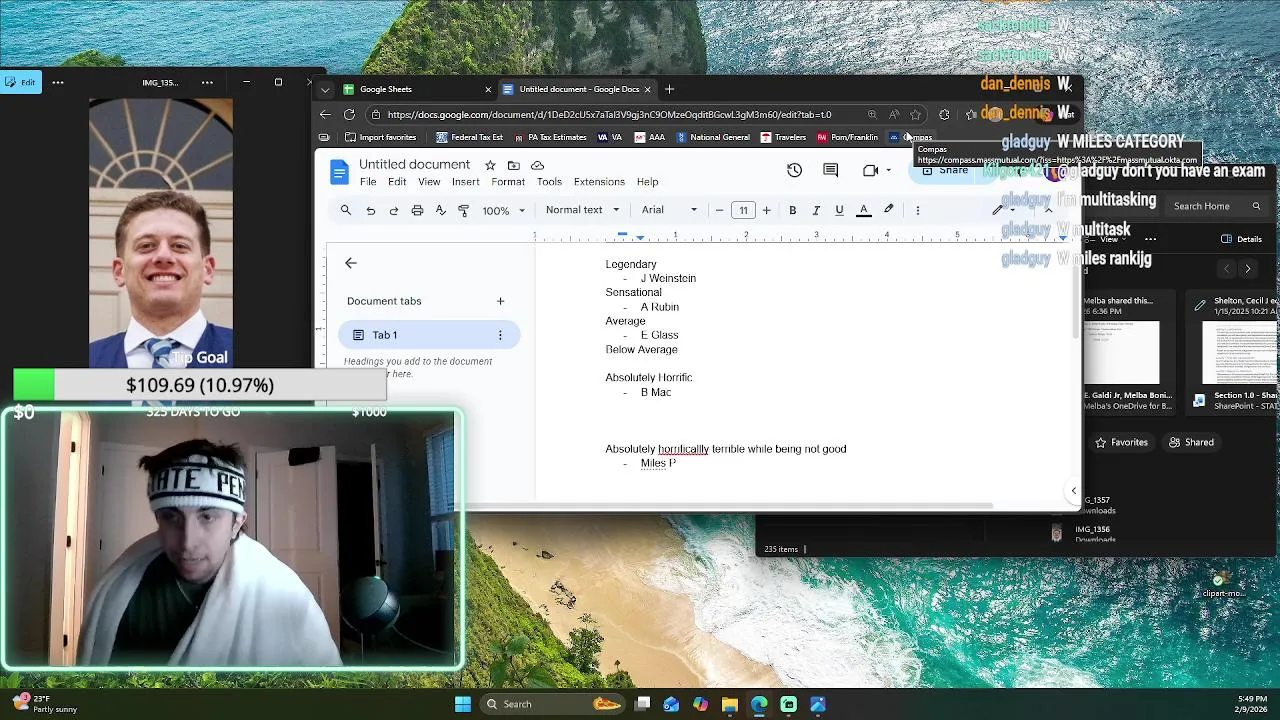Increase font size with plus button
The height and width of the screenshot is (720, 1280).
pyautogui.click(x=766, y=210)
